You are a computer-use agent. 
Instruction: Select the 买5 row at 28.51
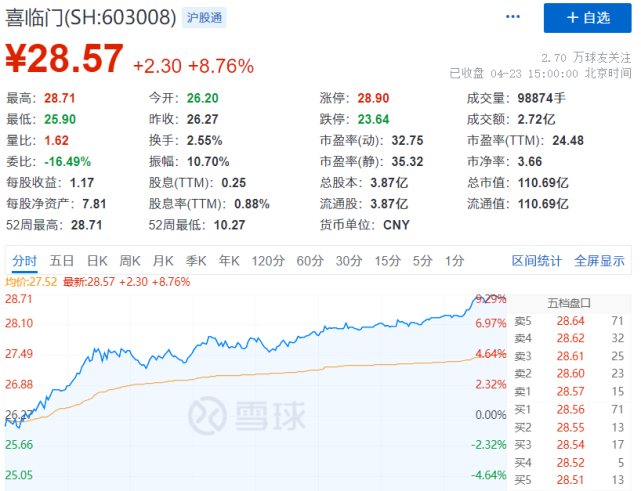[x=569, y=480]
